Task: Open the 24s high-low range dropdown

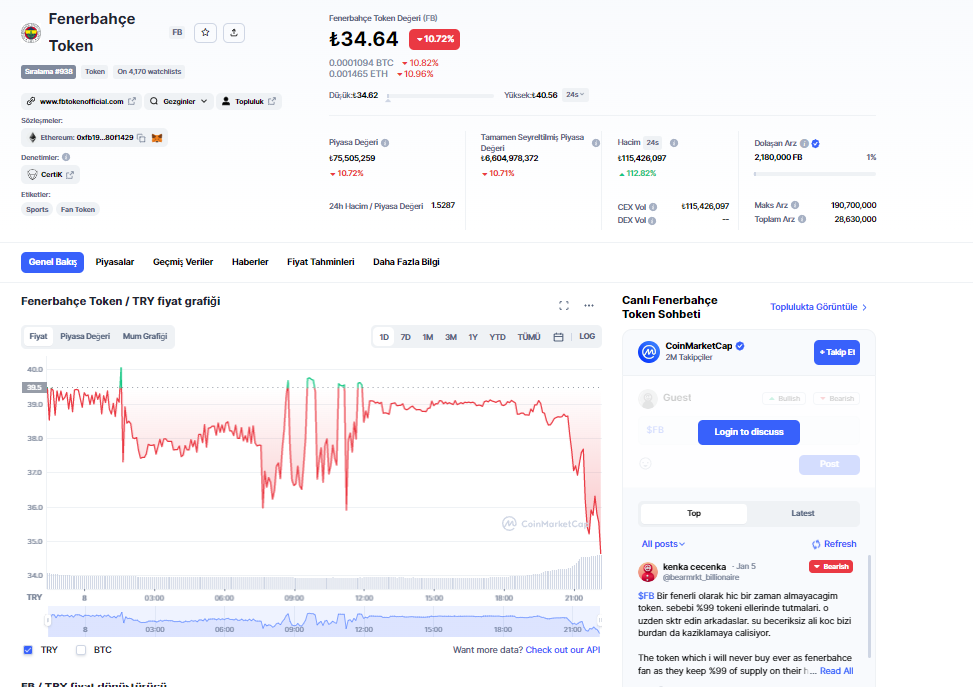Action: pos(575,95)
